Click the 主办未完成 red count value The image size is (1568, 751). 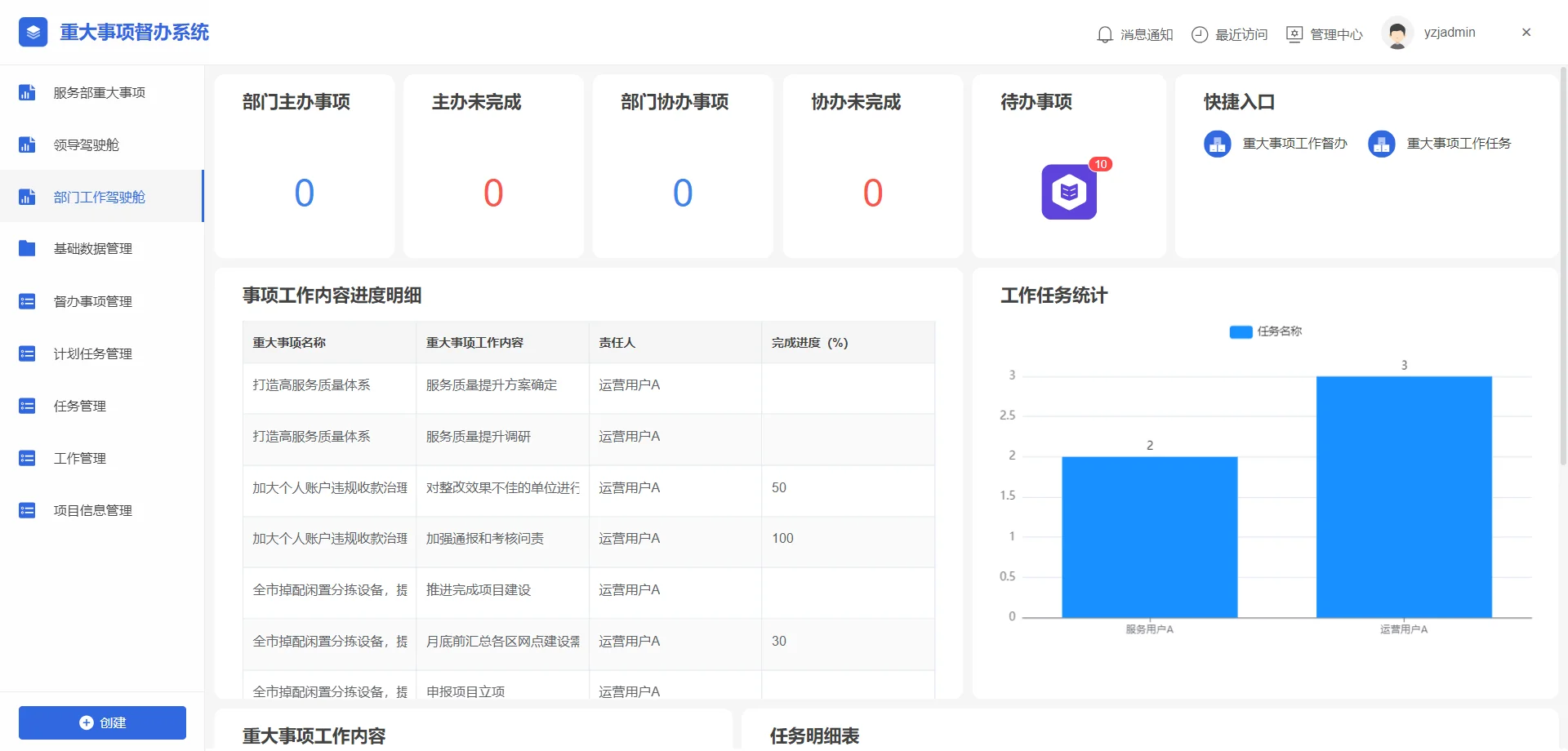(x=493, y=193)
